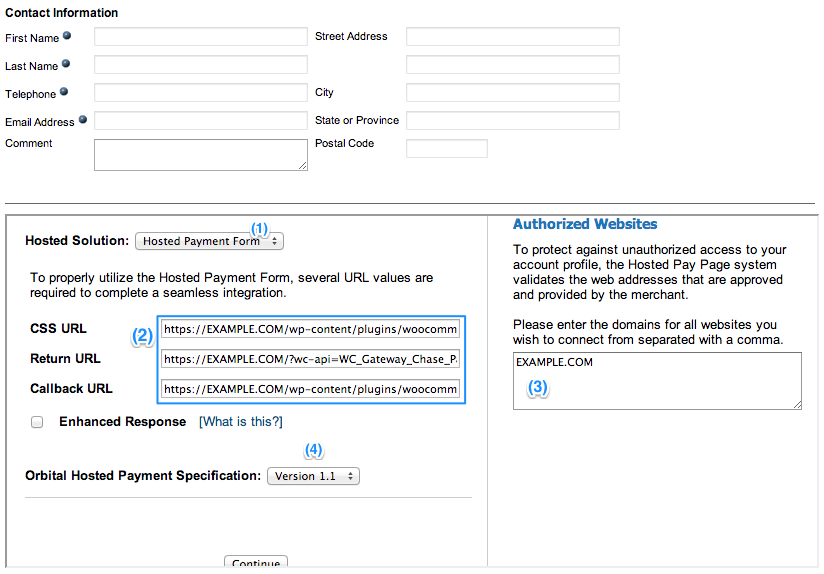Click the 'Callback URL' label
Image resolution: width=824 pixels, height=574 pixels.
[71, 388]
